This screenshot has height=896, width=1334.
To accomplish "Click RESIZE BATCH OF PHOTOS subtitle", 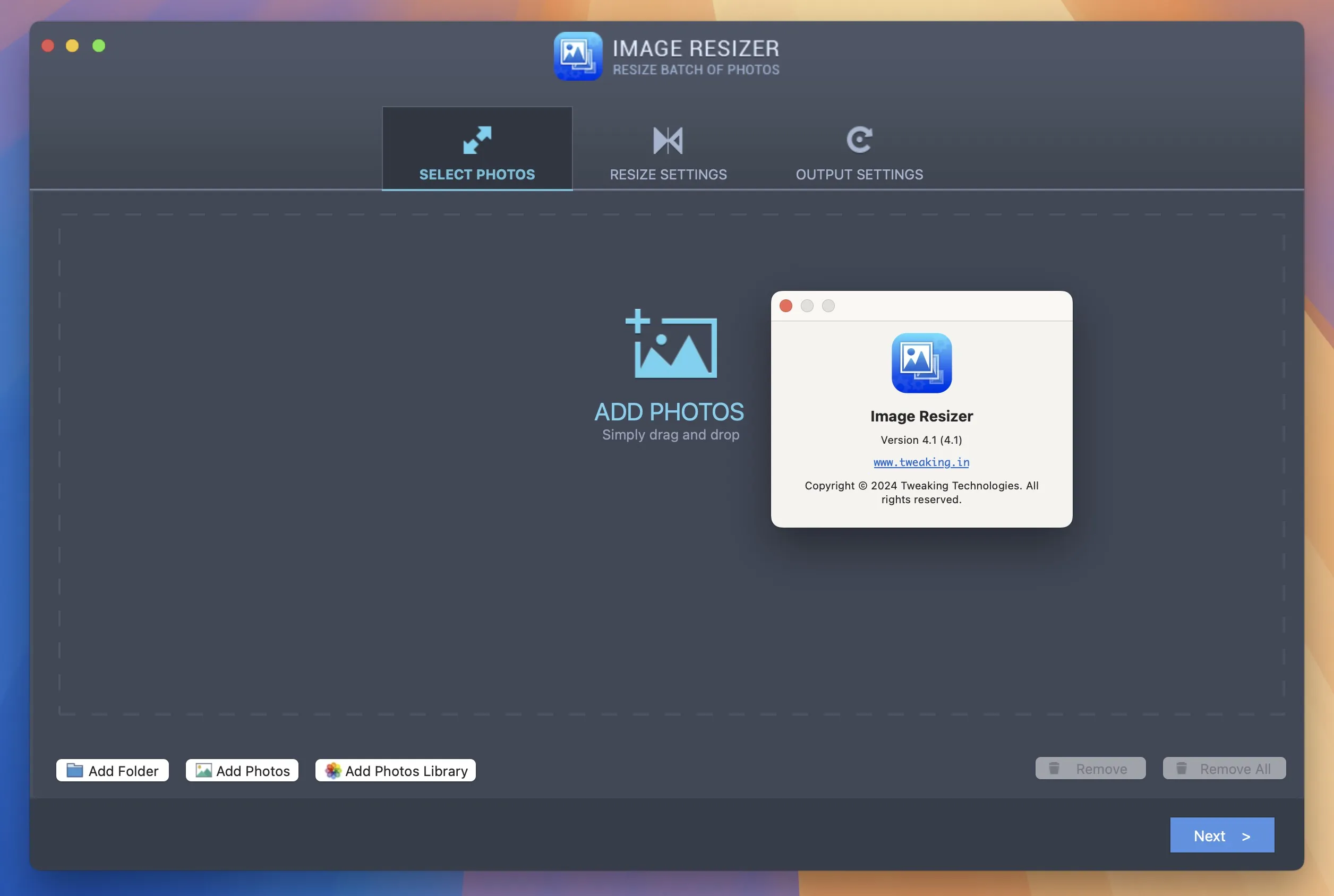I will point(696,70).
